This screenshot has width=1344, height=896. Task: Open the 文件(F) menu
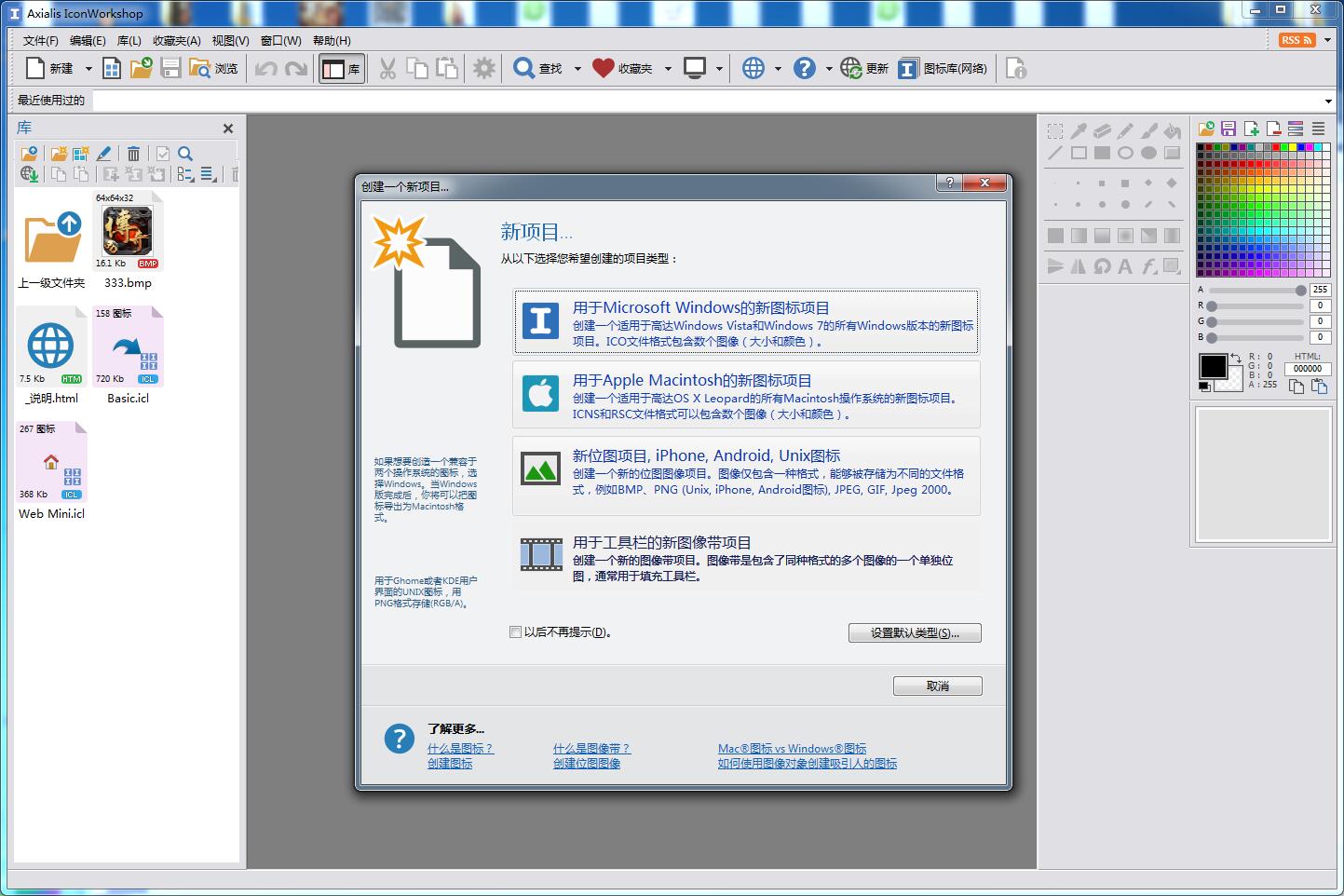40,41
